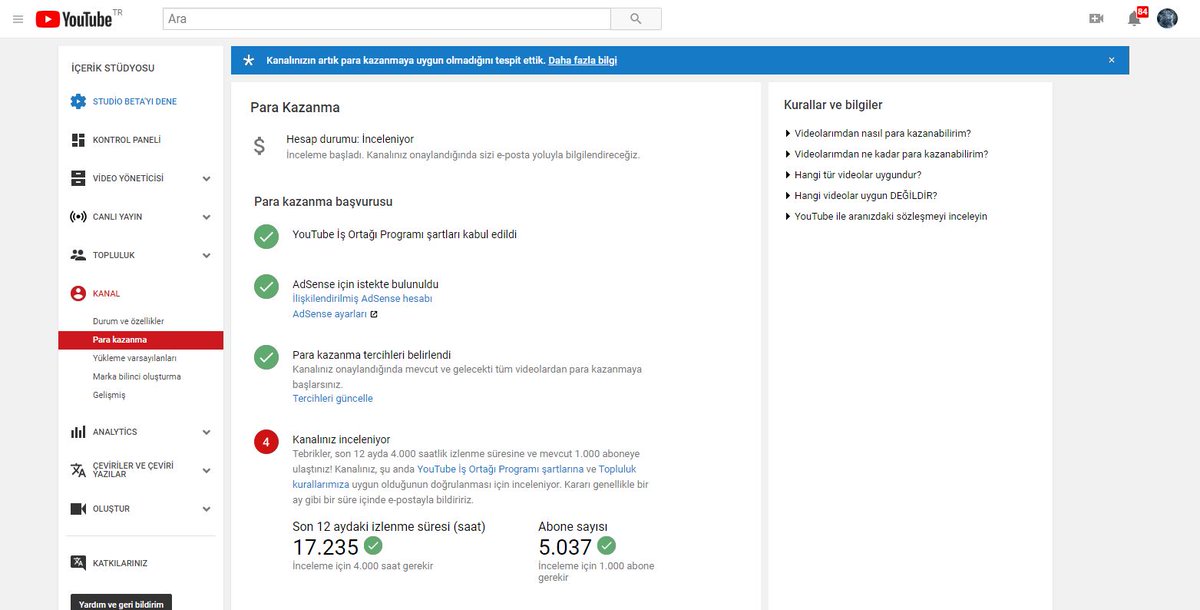Click the Canlı Yayın broadcast icon

tap(78, 217)
